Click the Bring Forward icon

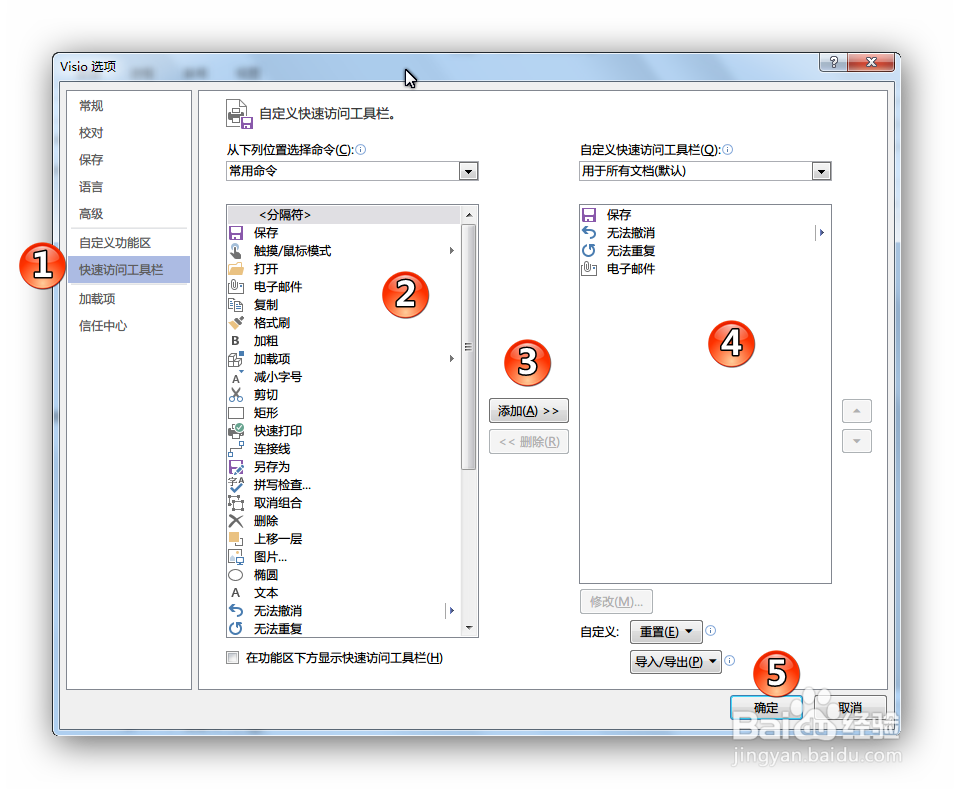click(x=235, y=539)
